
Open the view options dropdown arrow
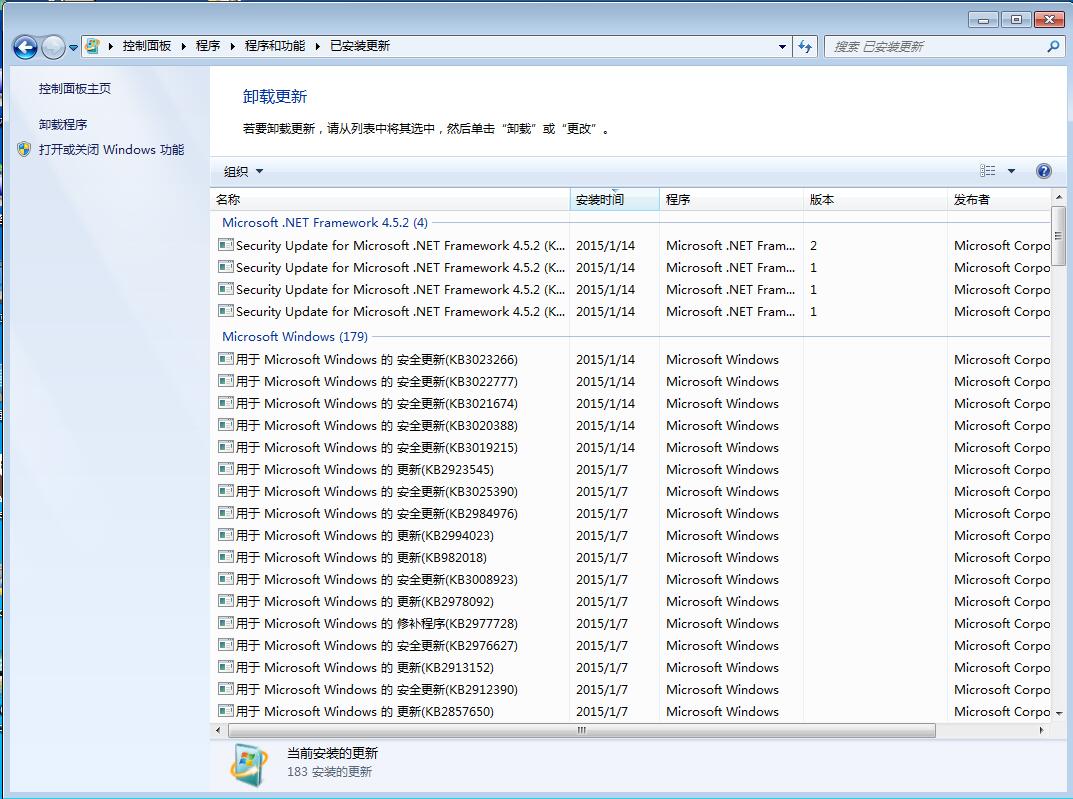pos(1011,171)
